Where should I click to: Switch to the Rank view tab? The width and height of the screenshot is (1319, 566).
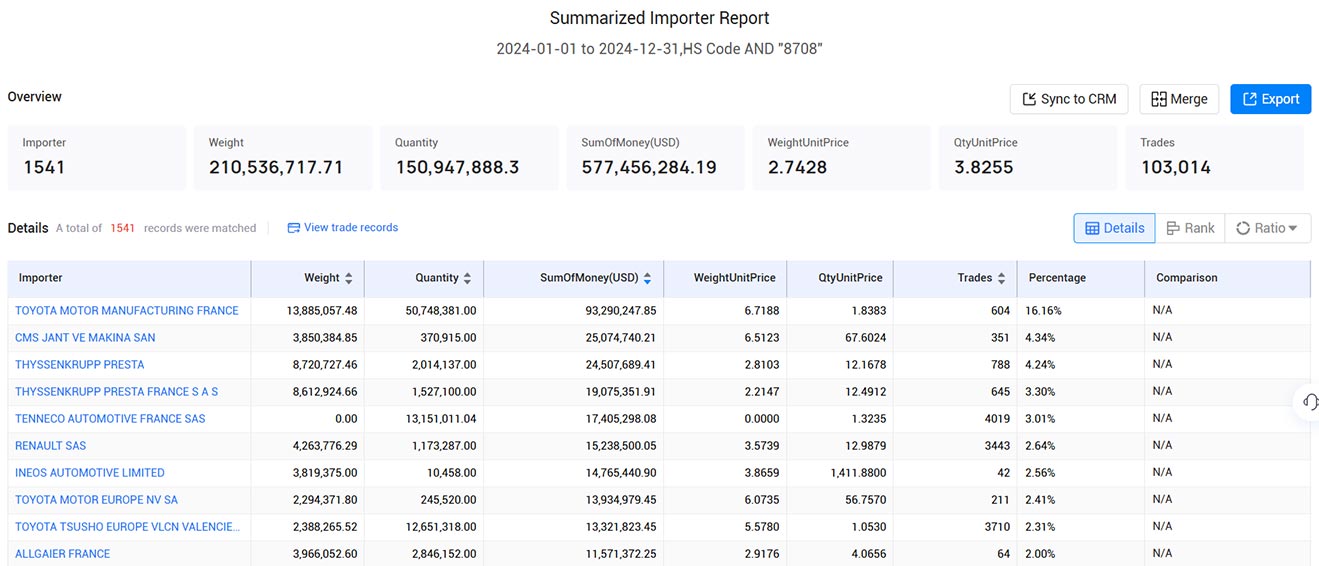(1190, 228)
